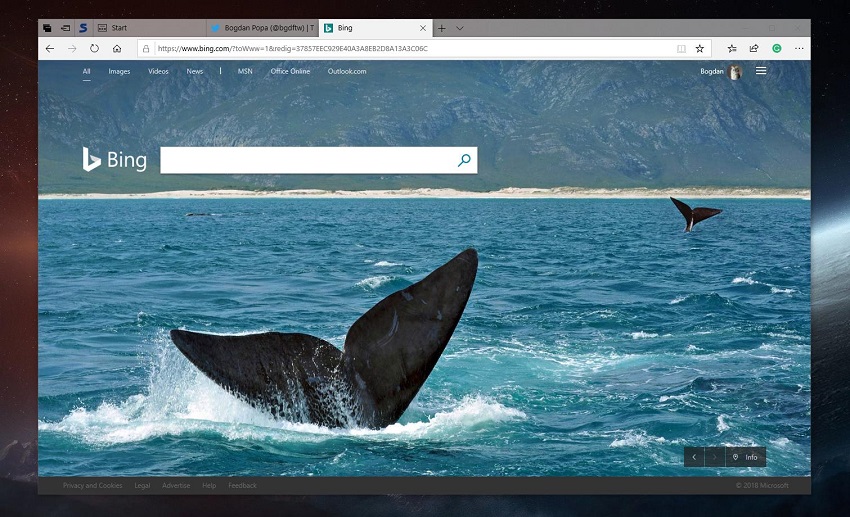Open the Bing hamburger menu
The image size is (850, 517).
click(x=761, y=71)
